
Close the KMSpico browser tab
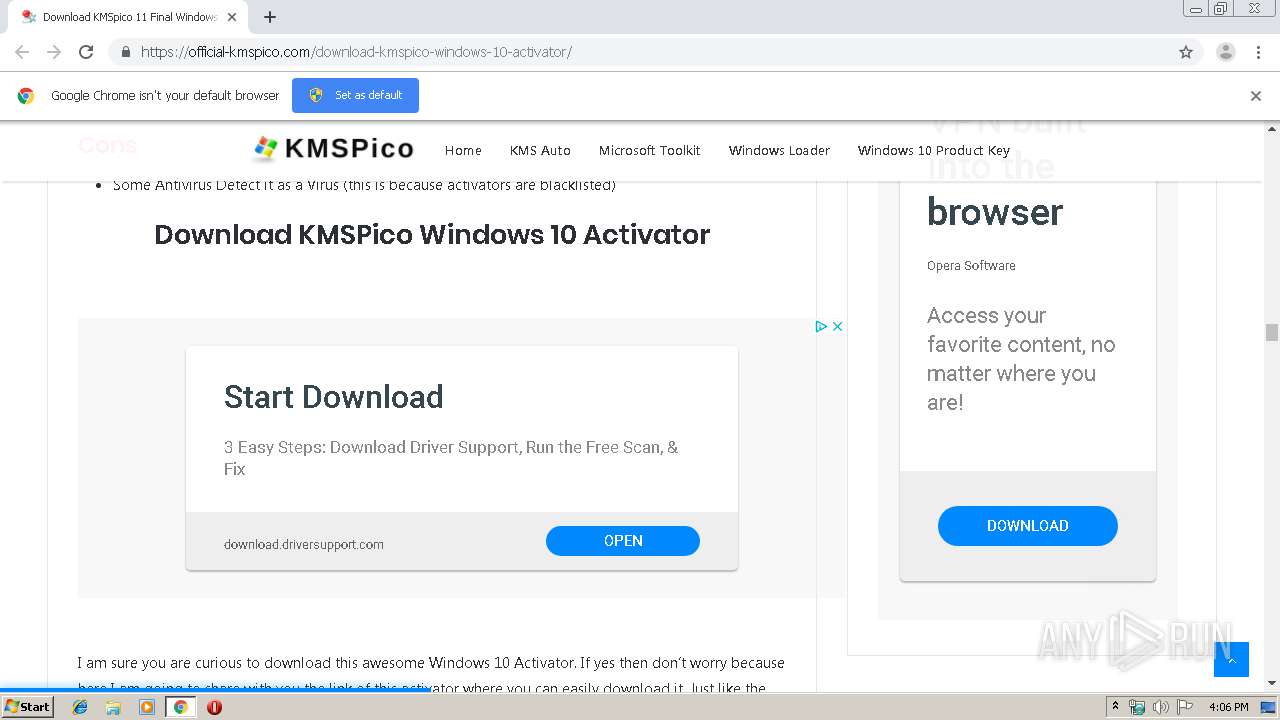(232, 17)
